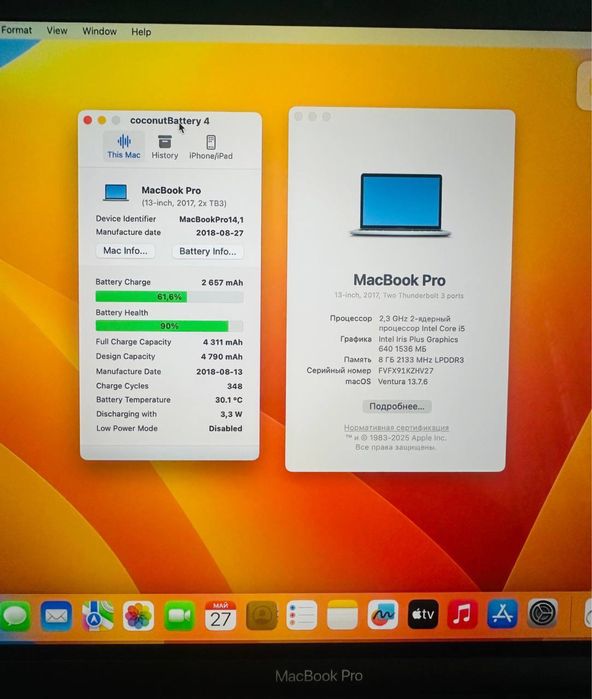Open Photos from the Dock

pos(138,616)
